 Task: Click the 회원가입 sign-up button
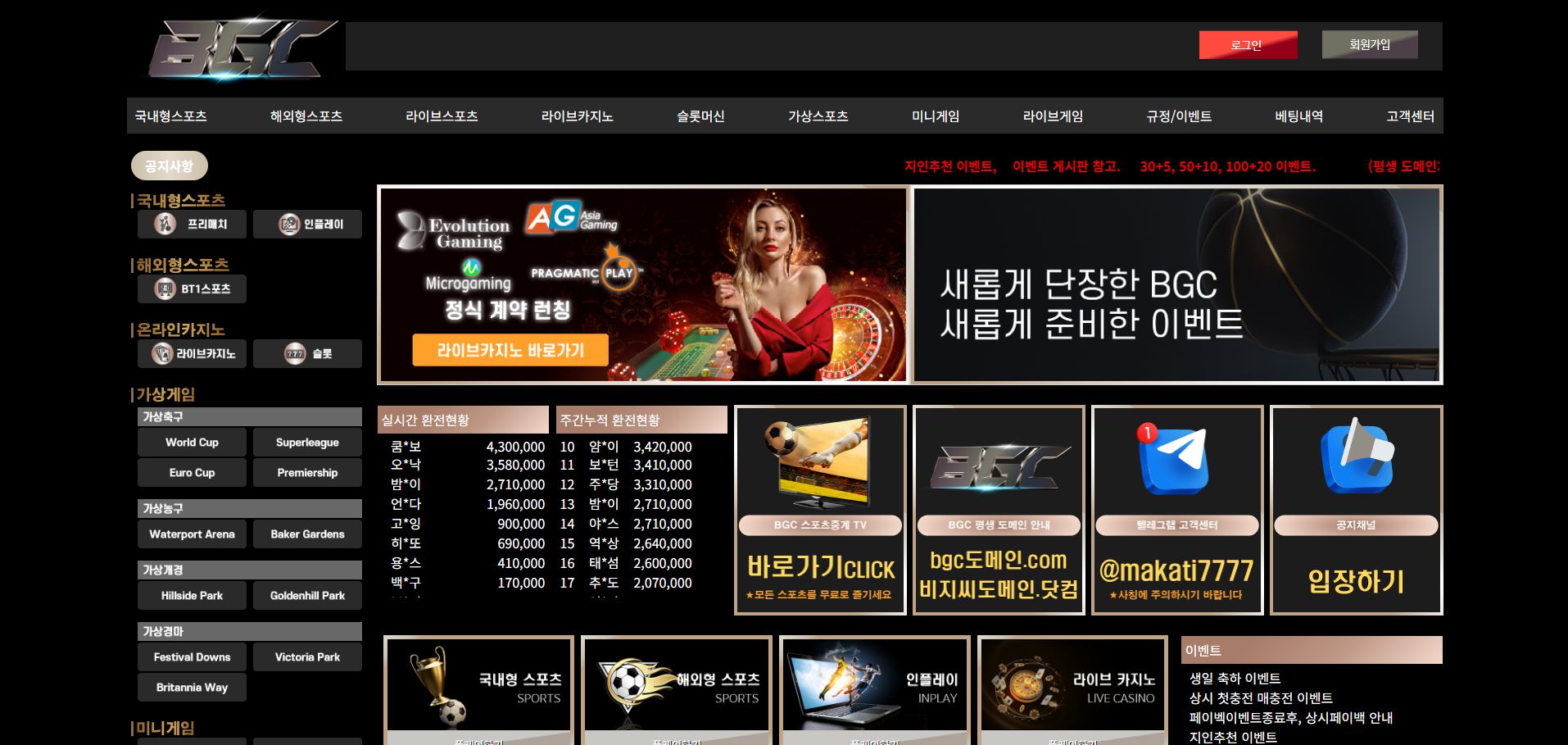pos(1369,44)
